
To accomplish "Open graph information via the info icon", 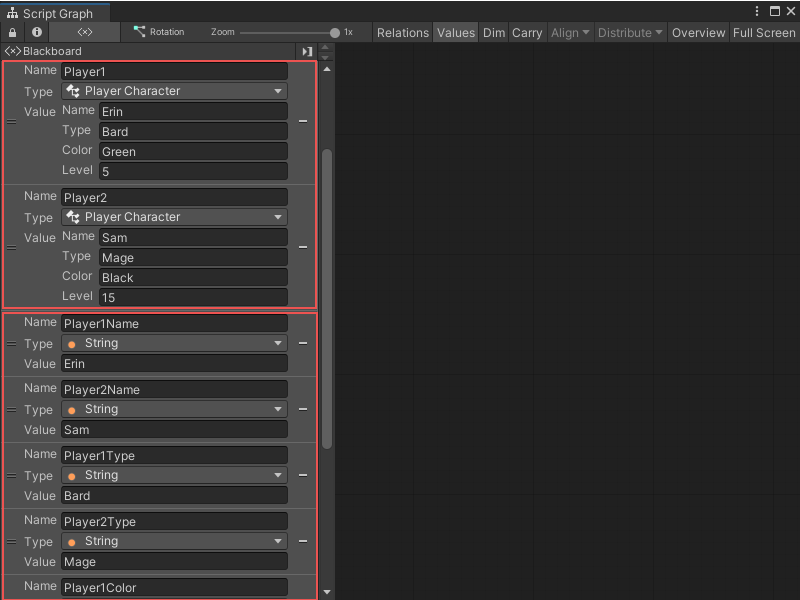I will click(x=36, y=32).
